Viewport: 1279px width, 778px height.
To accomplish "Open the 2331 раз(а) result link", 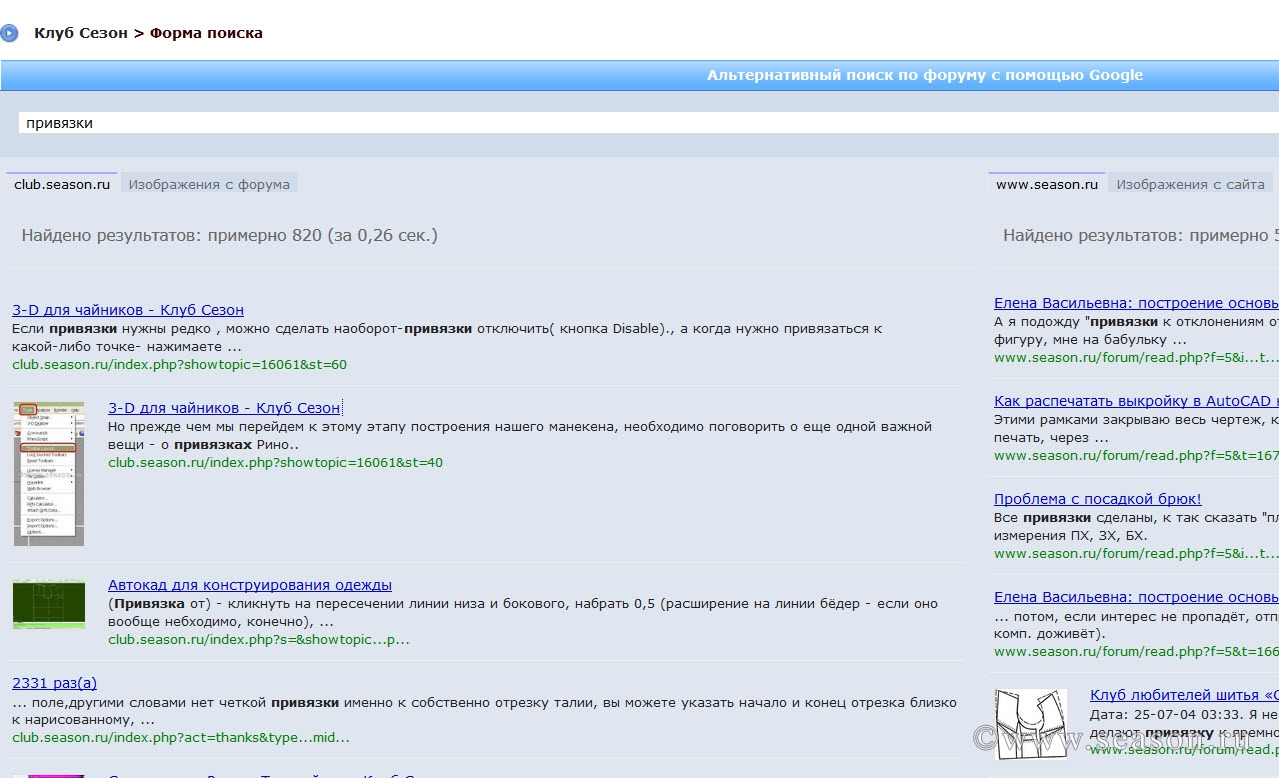I will click(54, 683).
